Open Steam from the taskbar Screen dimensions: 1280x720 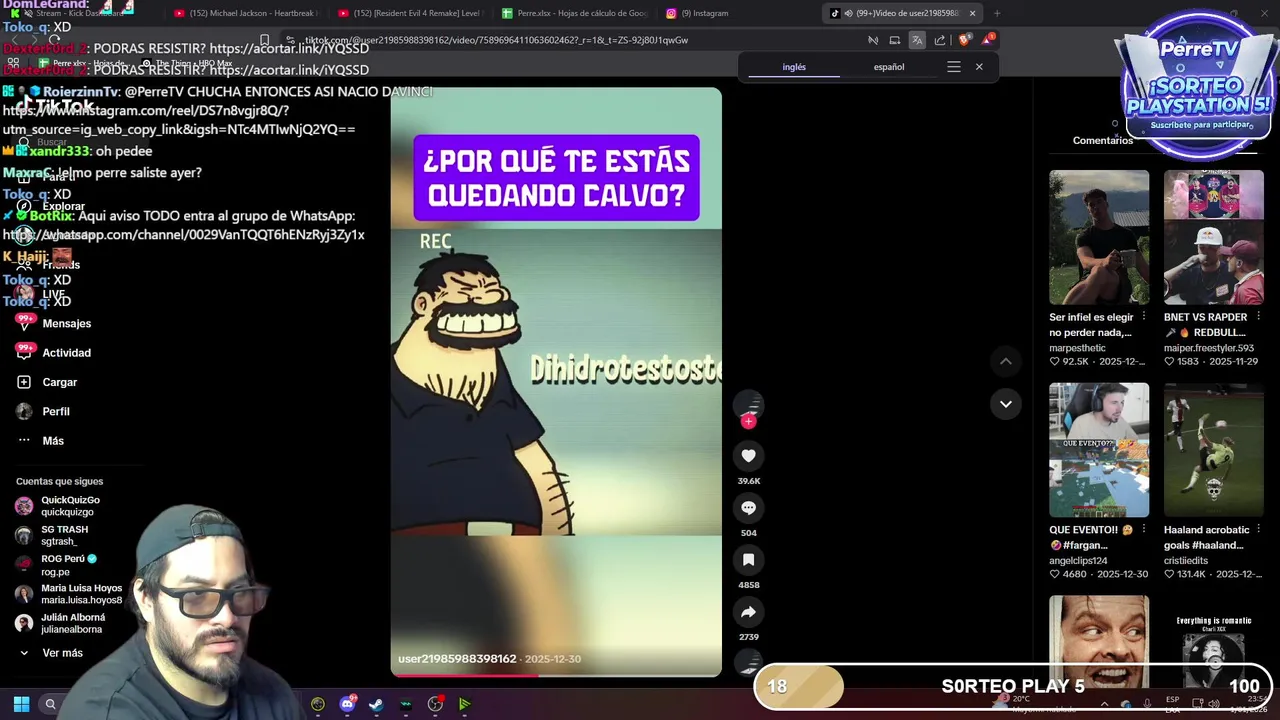point(376,704)
